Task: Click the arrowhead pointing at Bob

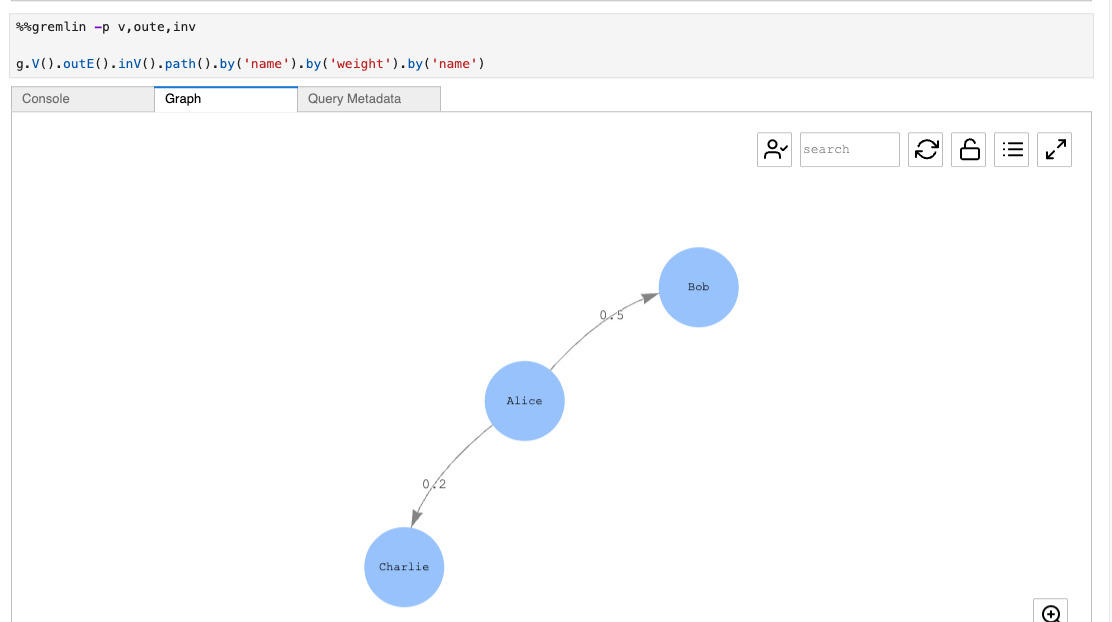Action: point(649,297)
